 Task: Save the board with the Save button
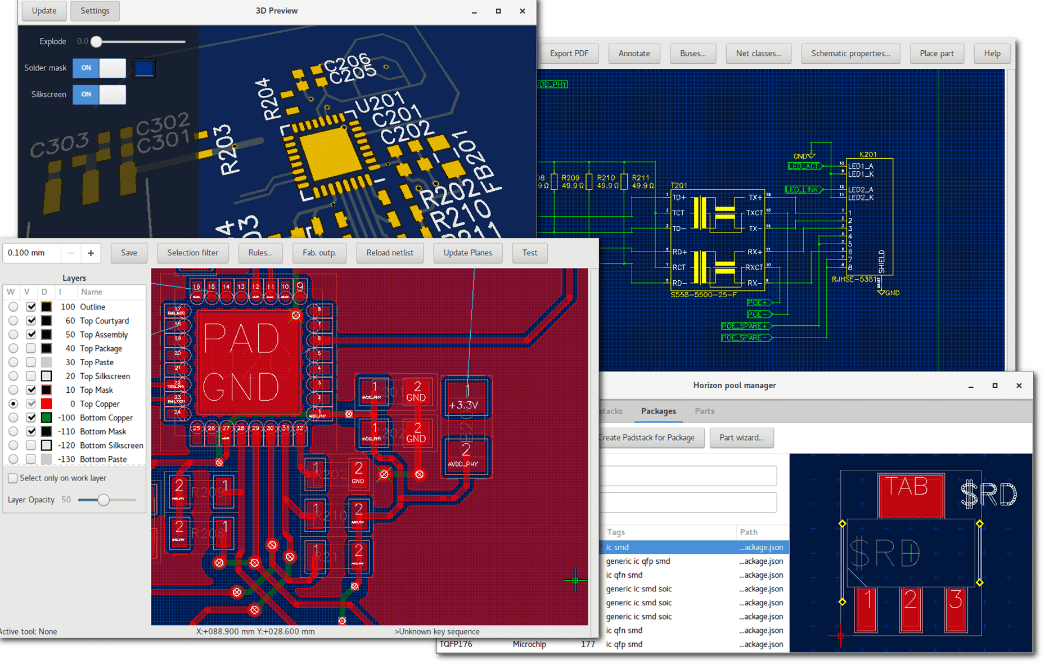129,253
